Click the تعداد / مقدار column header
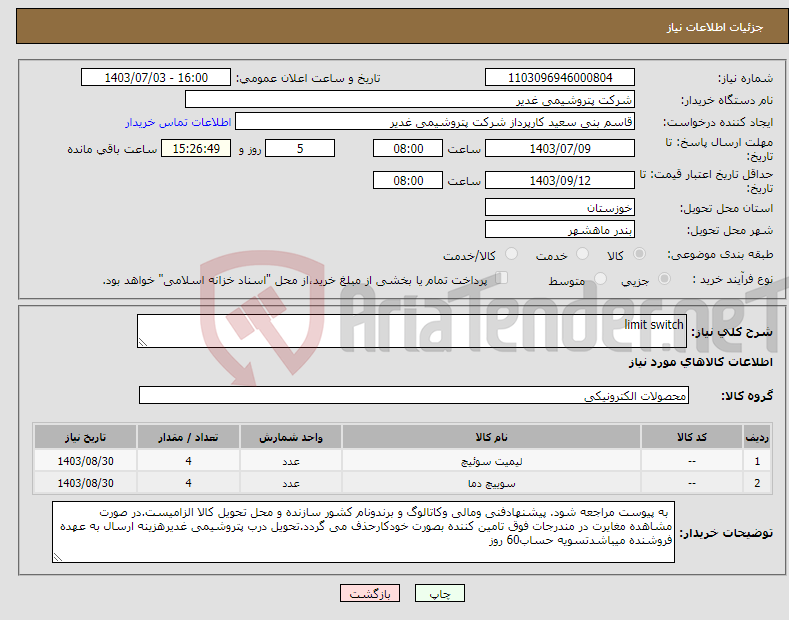 [188, 437]
